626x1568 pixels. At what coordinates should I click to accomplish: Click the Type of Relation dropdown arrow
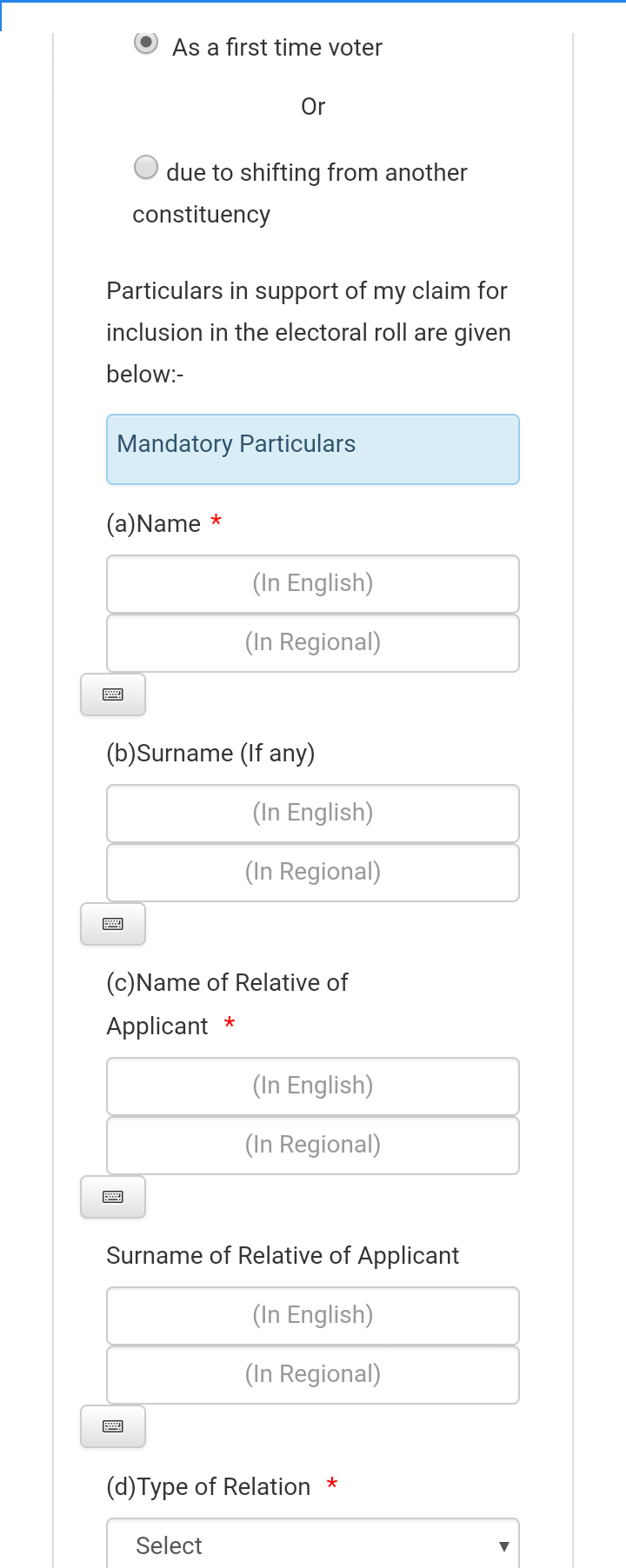pyautogui.click(x=503, y=1546)
